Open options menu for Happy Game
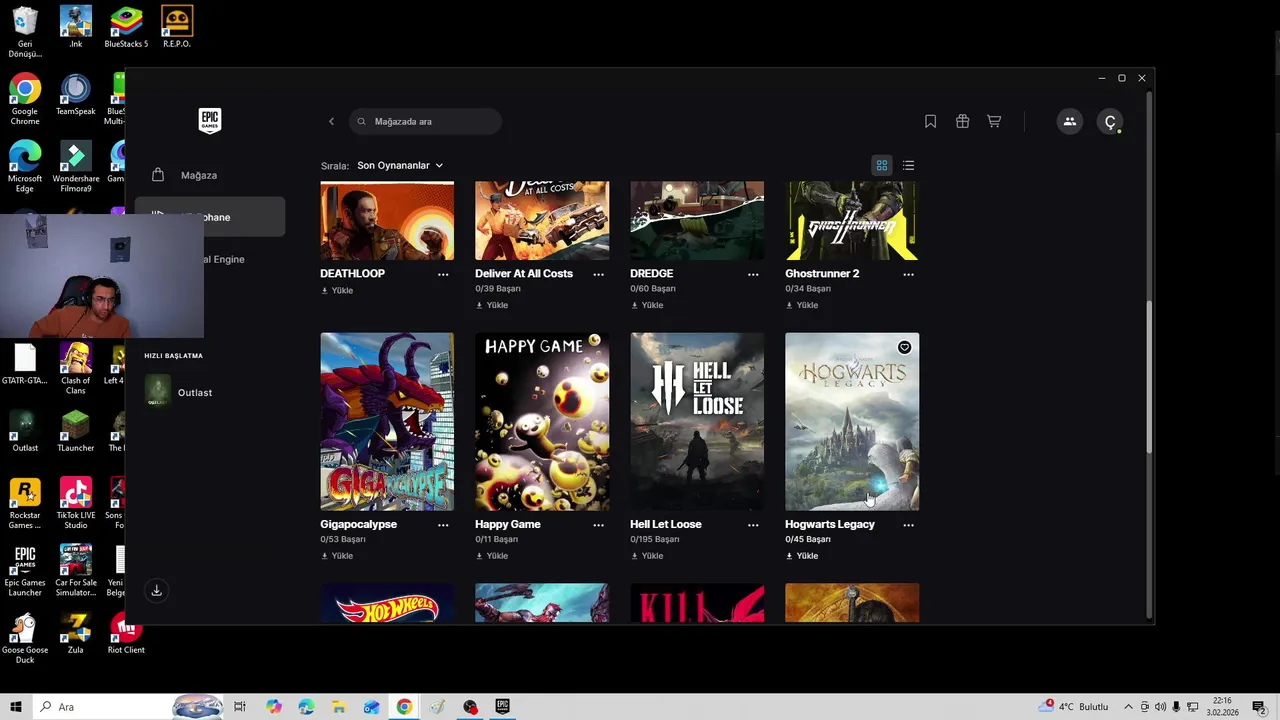 pyautogui.click(x=598, y=525)
